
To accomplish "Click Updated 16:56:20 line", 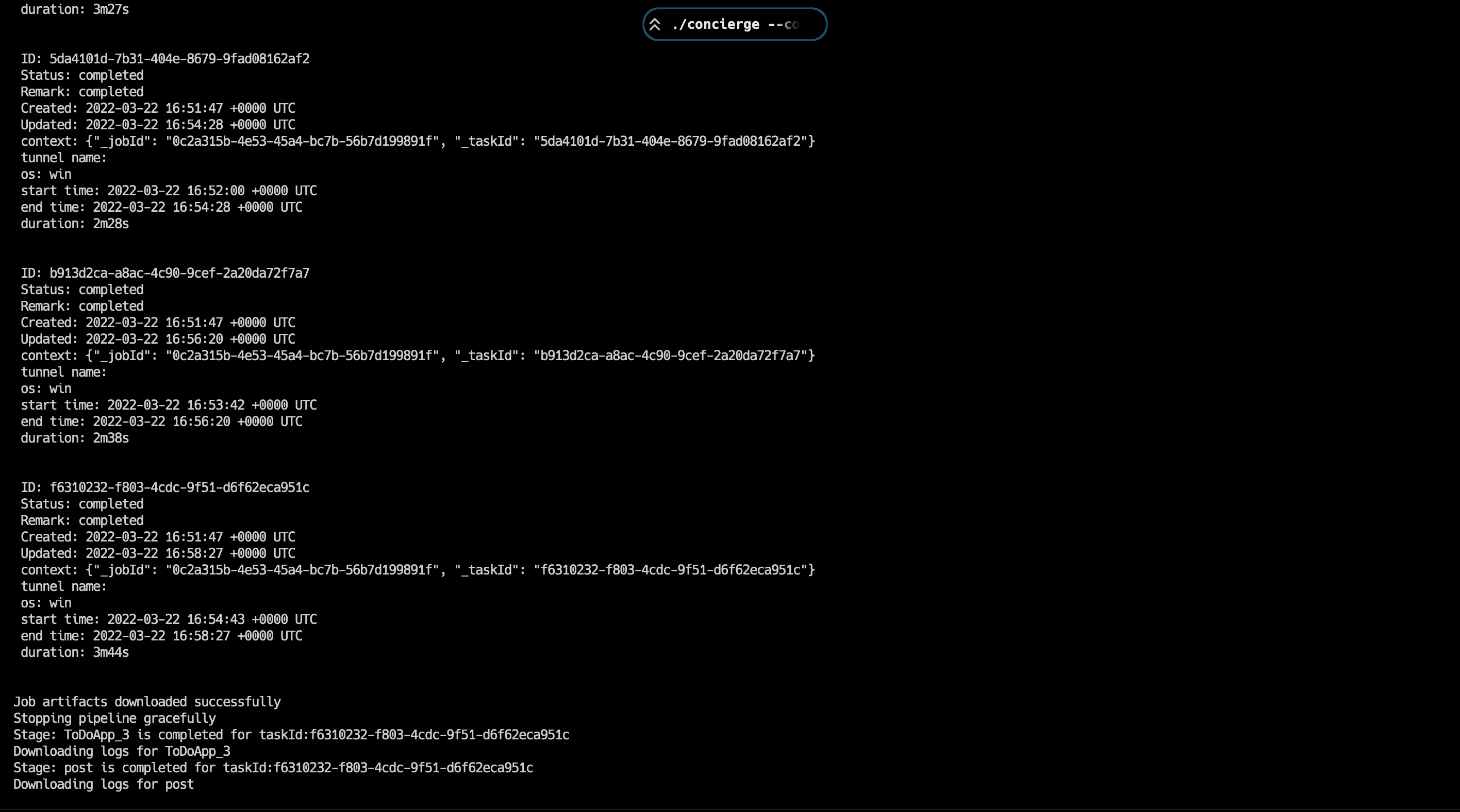I will (x=158, y=339).
